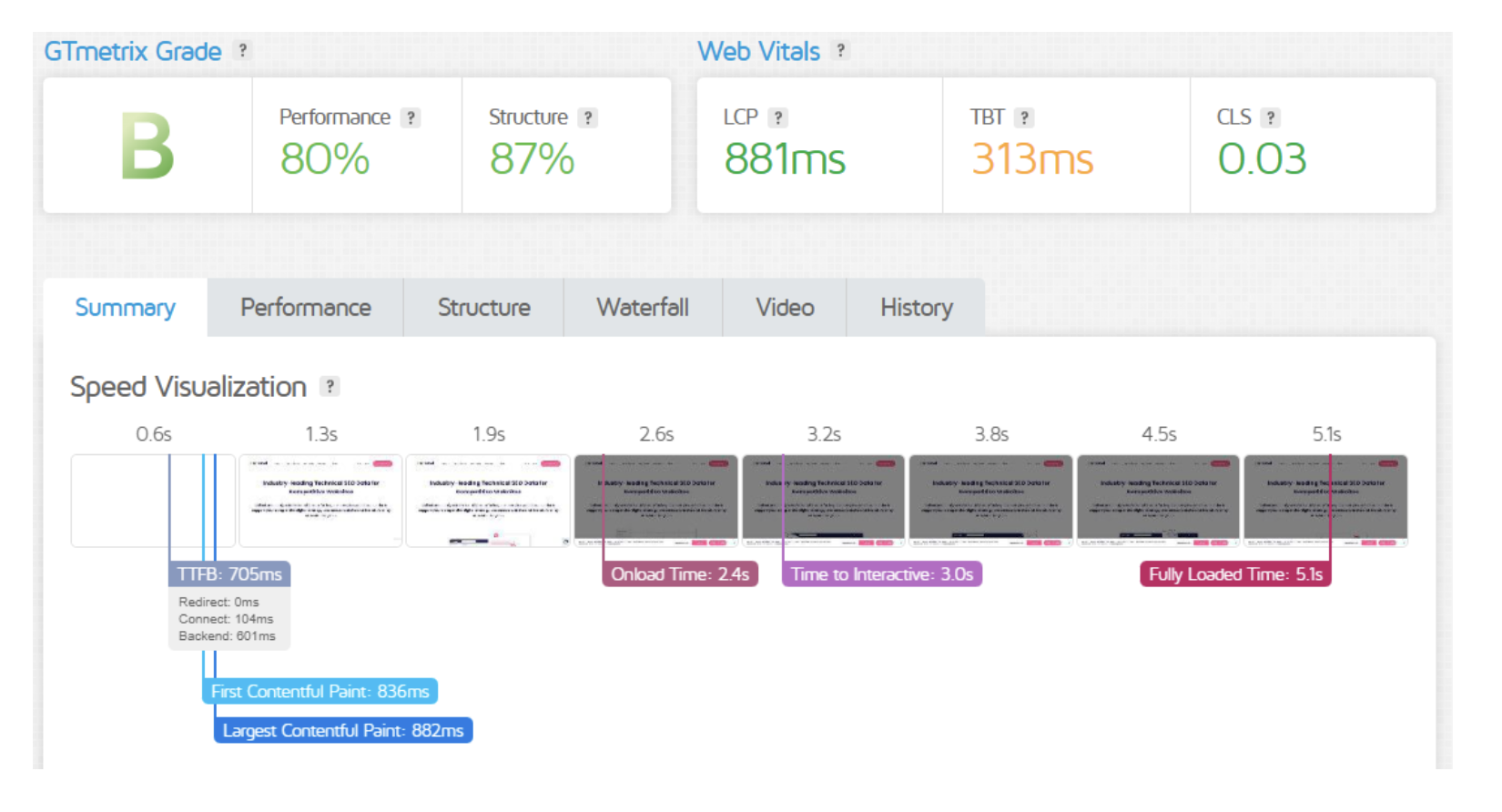Go to the Video tab
Viewport: 1502px width, 812px height.
coord(785,308)
